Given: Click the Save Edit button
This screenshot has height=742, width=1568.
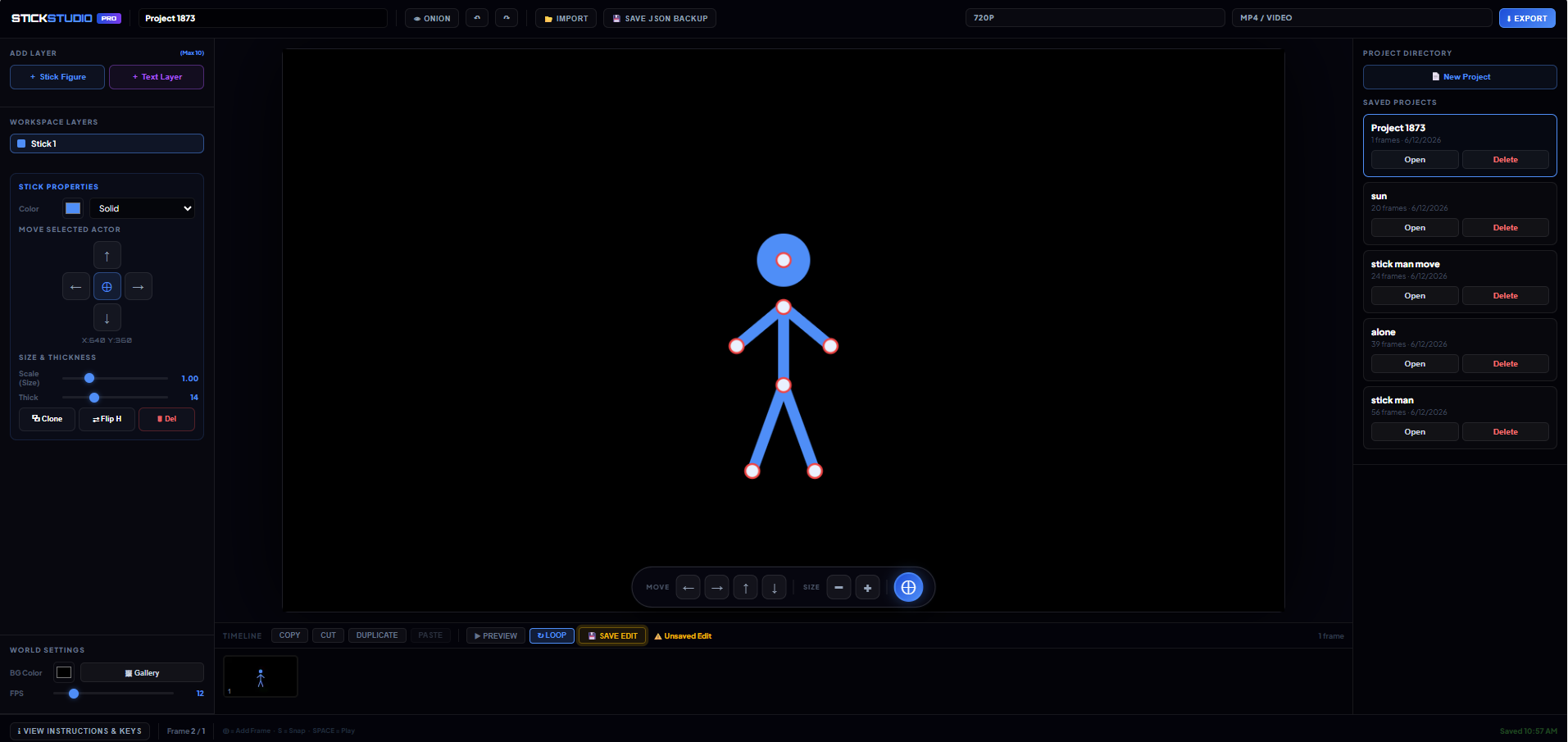Looking at the screenshot, I should point(613,635).
